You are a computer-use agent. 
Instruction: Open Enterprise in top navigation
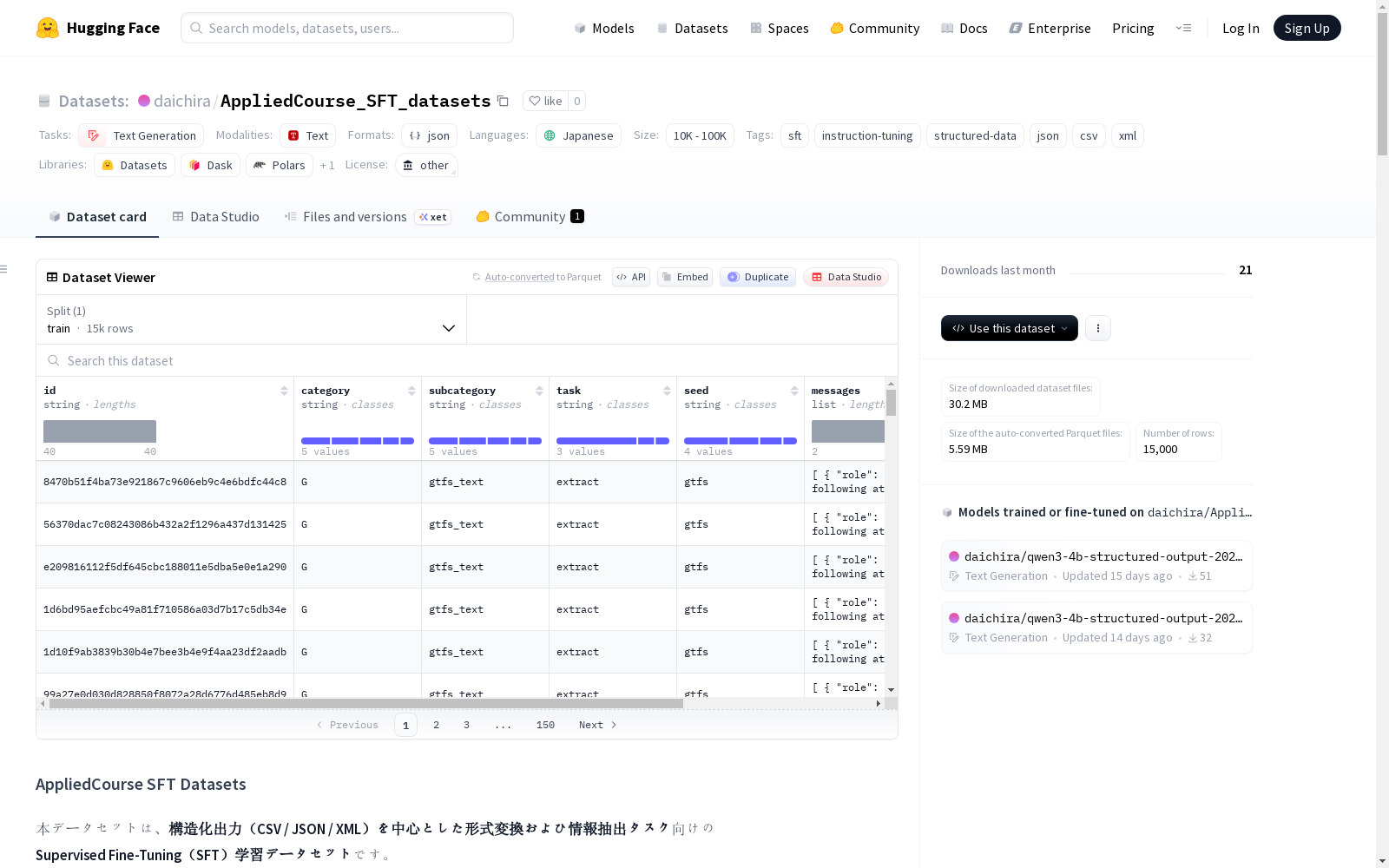click(x=1050, y=28)
